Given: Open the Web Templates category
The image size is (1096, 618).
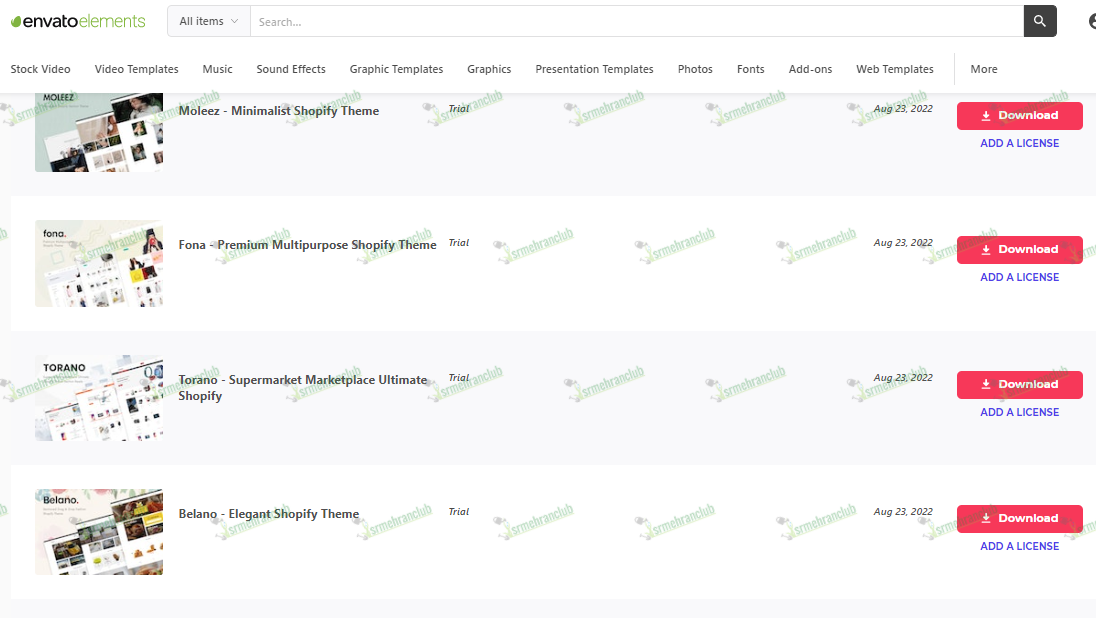Looking at the screenshot, I should (895, 69).
